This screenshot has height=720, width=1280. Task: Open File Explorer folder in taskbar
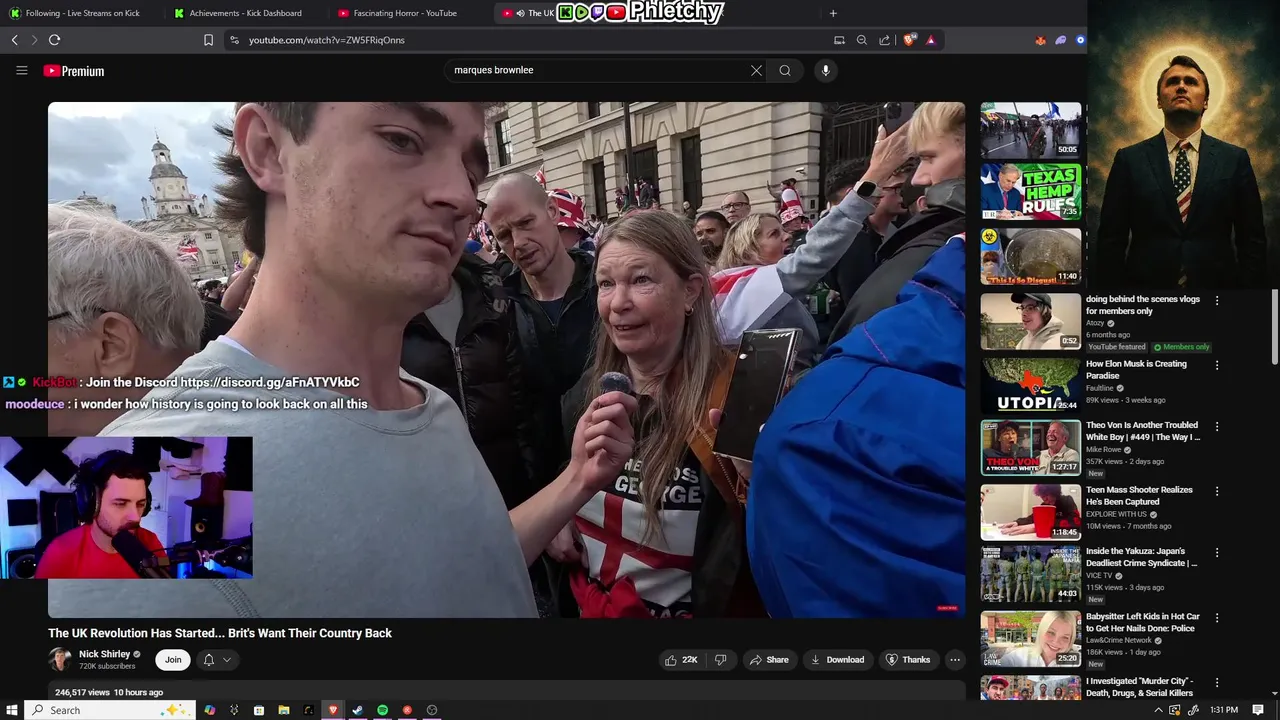(284, 710)
